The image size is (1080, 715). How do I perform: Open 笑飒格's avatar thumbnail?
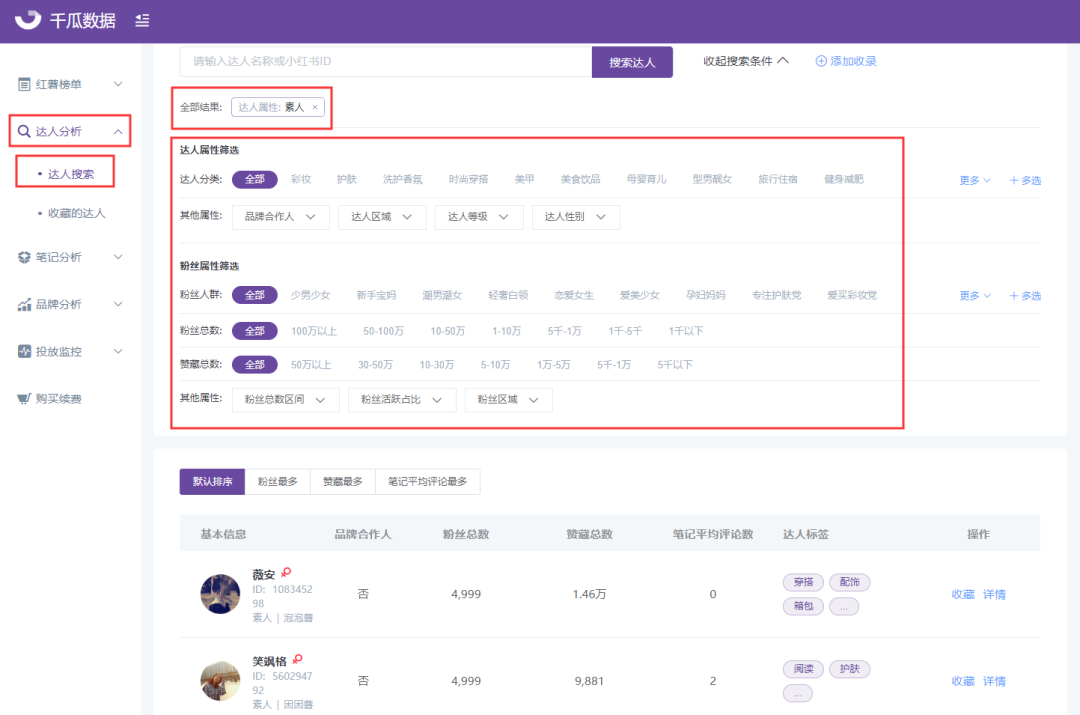220,681
